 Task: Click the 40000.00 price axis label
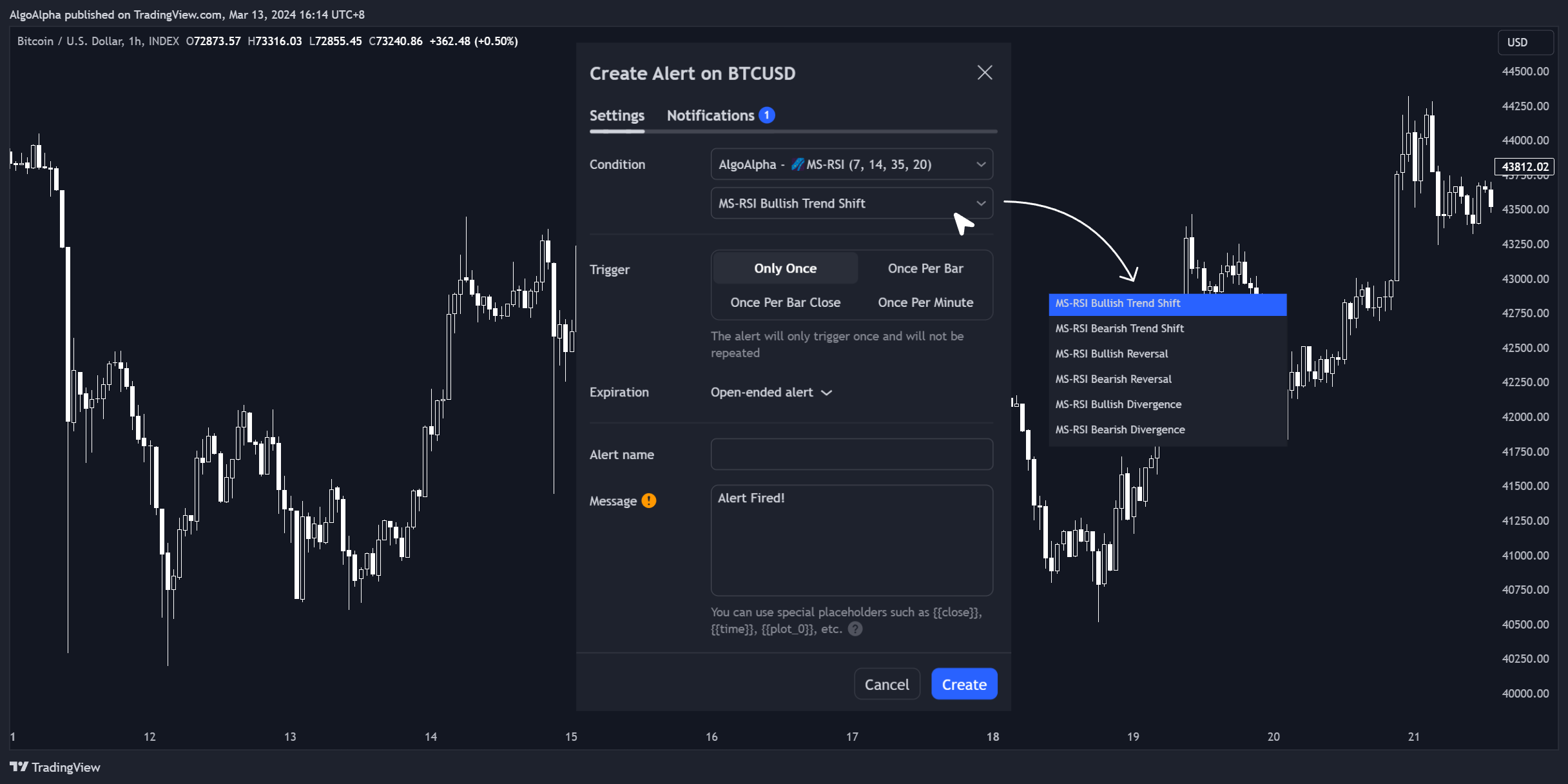[1525, 694]
